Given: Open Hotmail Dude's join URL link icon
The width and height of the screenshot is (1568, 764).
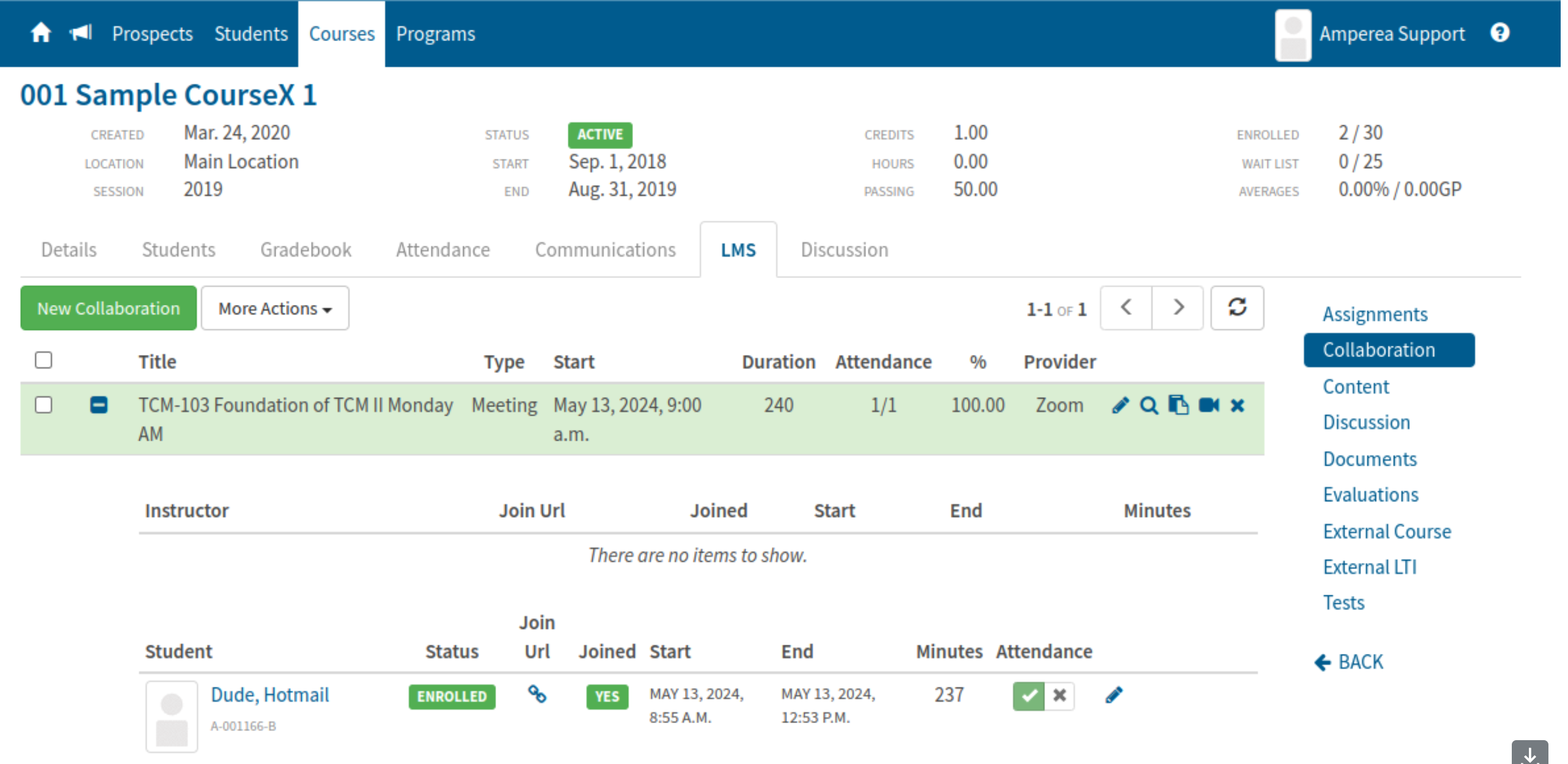Looking at the screenshot, I should pos(537,694).
